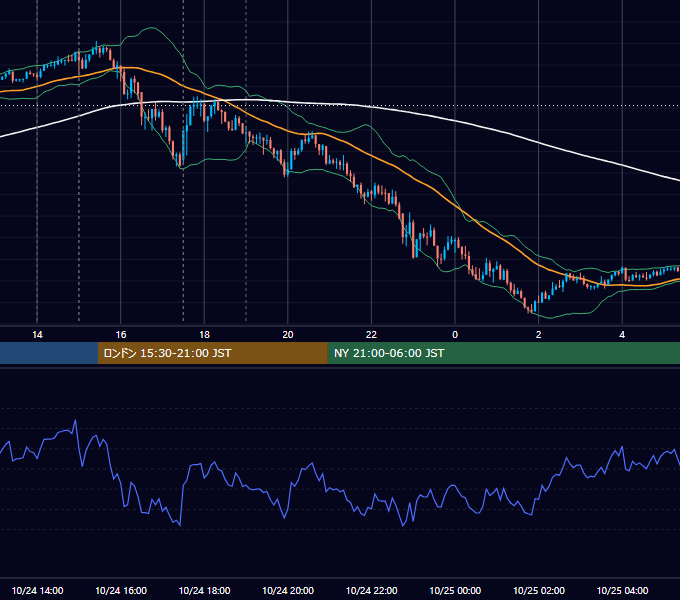This screenshot has height=600, width=680.
Task: Click hour label 0 on price chart axis
Action: 455,334
